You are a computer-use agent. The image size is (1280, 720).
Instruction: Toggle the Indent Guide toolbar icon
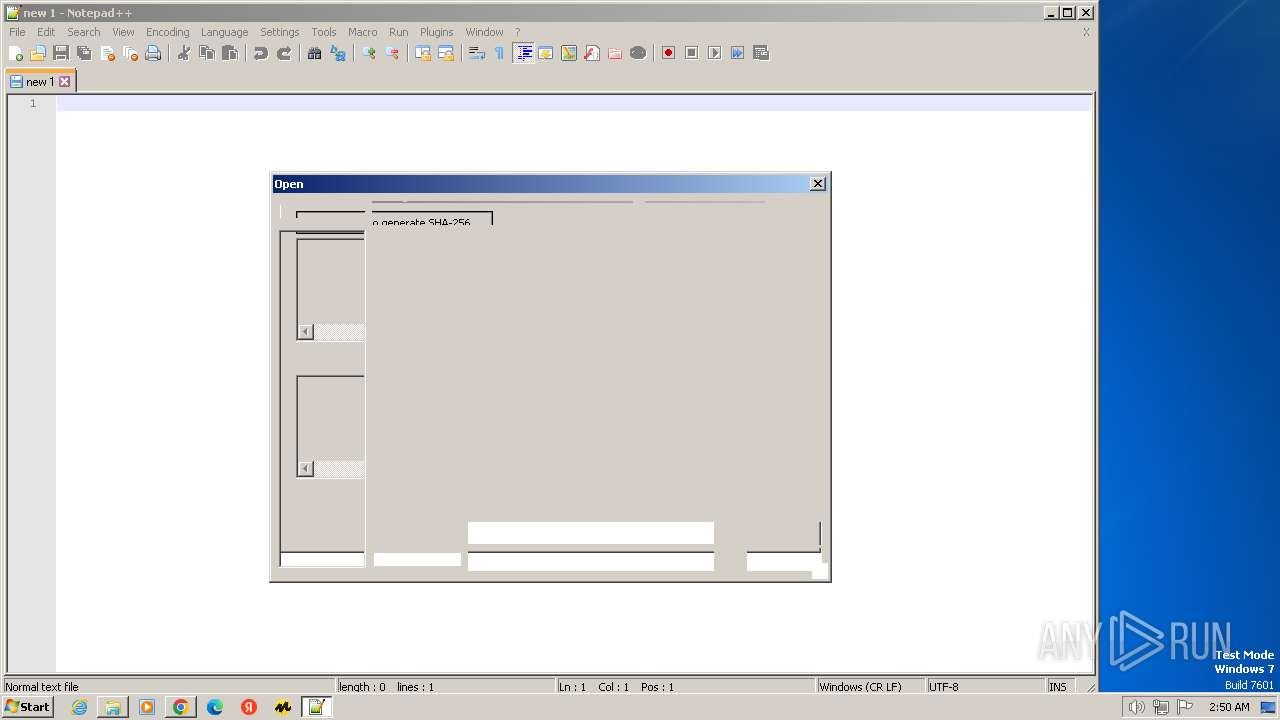pyautogui.click(x=523, y=53)
